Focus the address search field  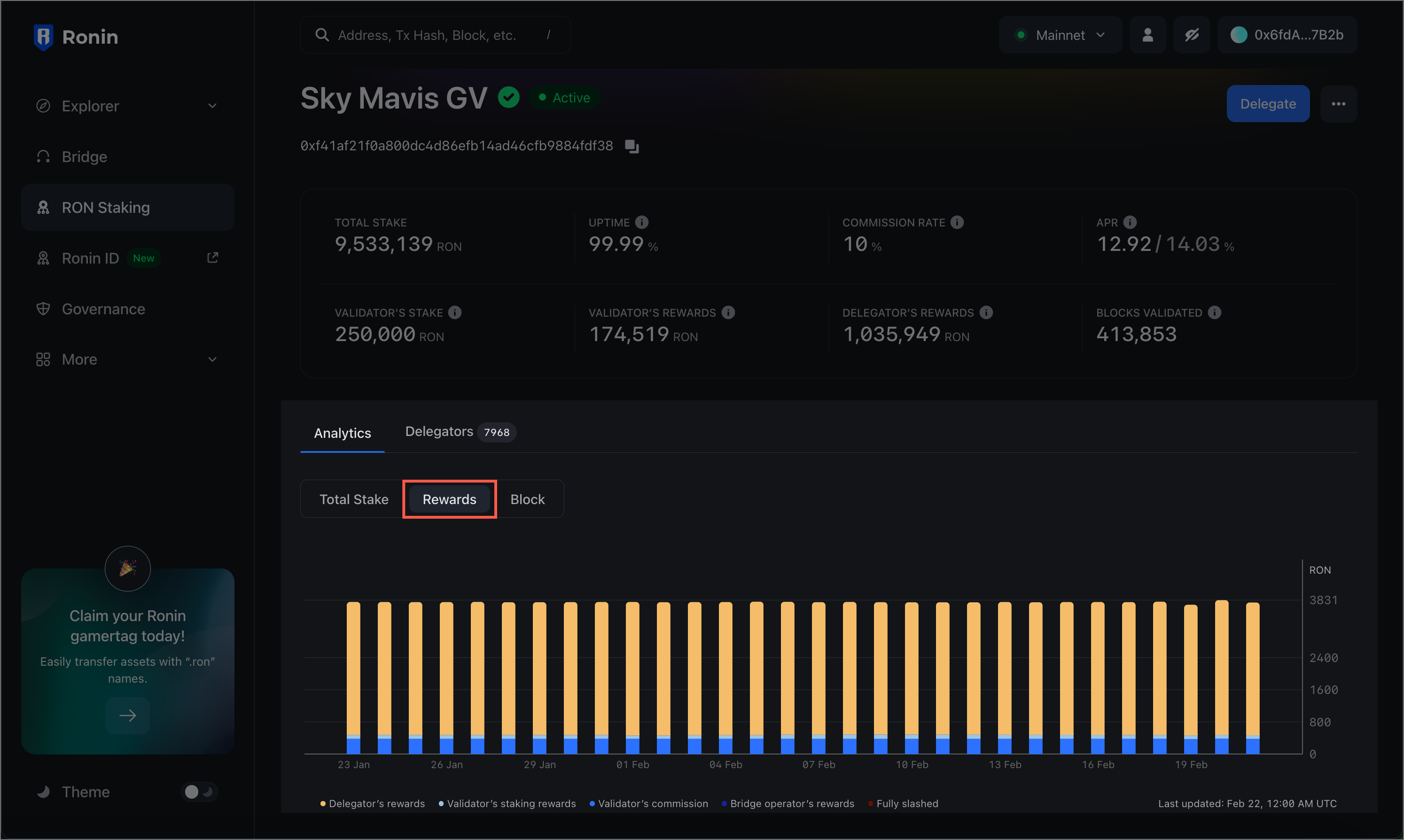pyautogui.click(x=435, y=35)
